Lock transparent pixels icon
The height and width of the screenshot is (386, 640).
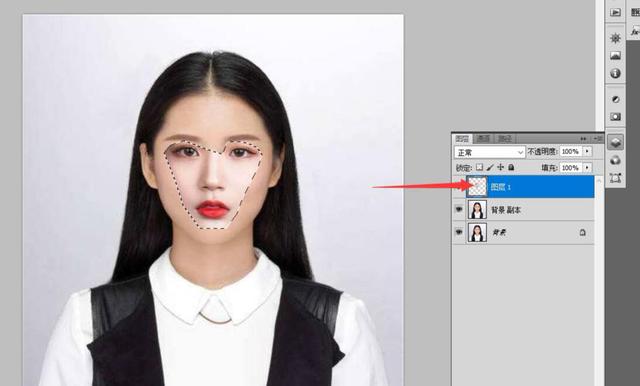pyautogui.click(x=480, y=167)
